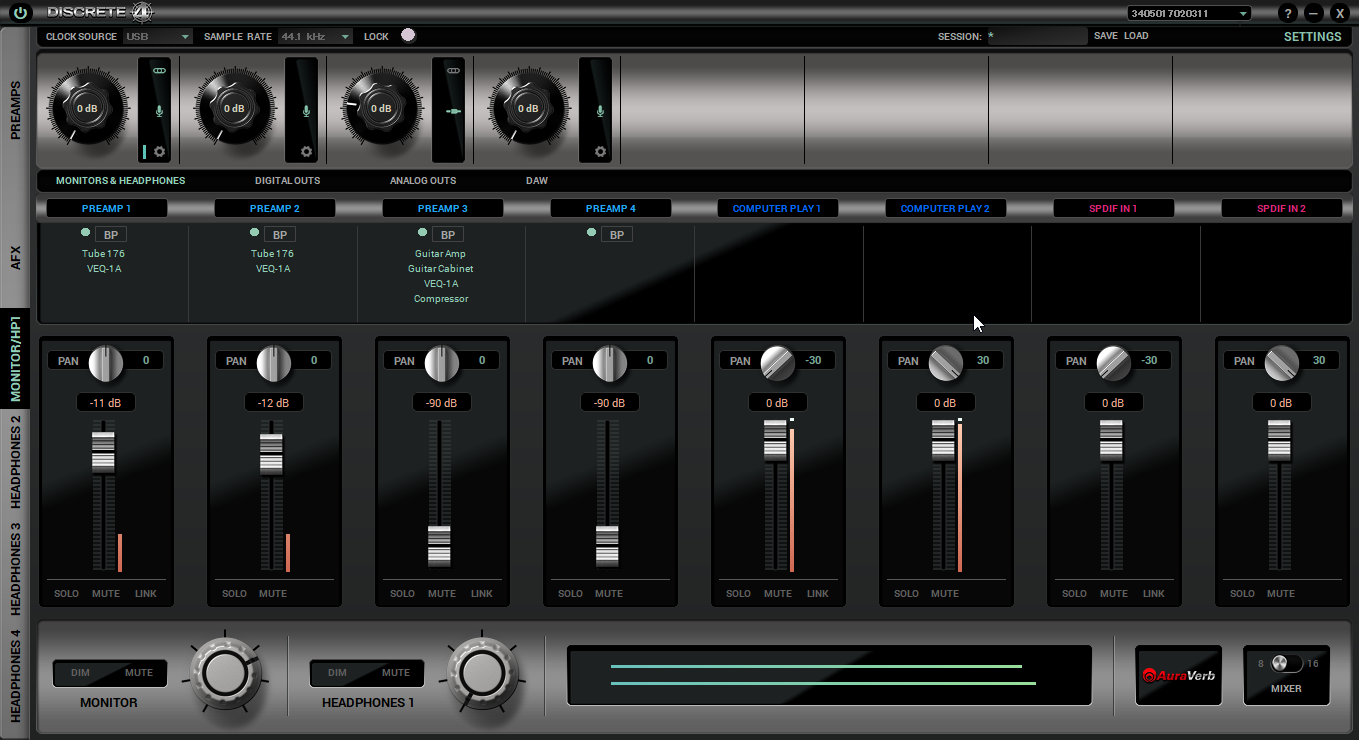Click Preamp 1 channel pan knob
1359x740 pixels.
pos(105,362)
